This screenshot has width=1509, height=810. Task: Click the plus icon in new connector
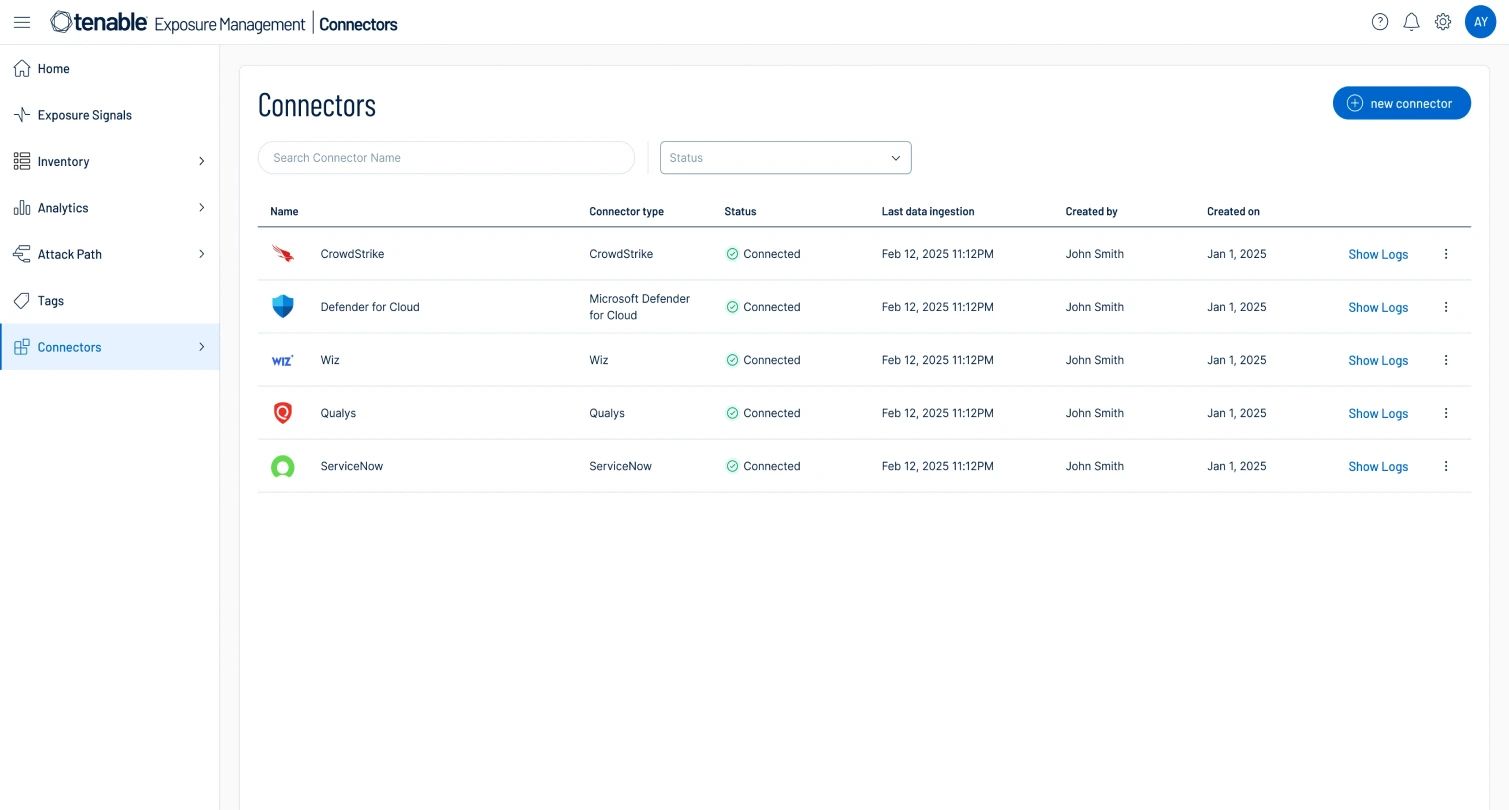(1355, 103)
